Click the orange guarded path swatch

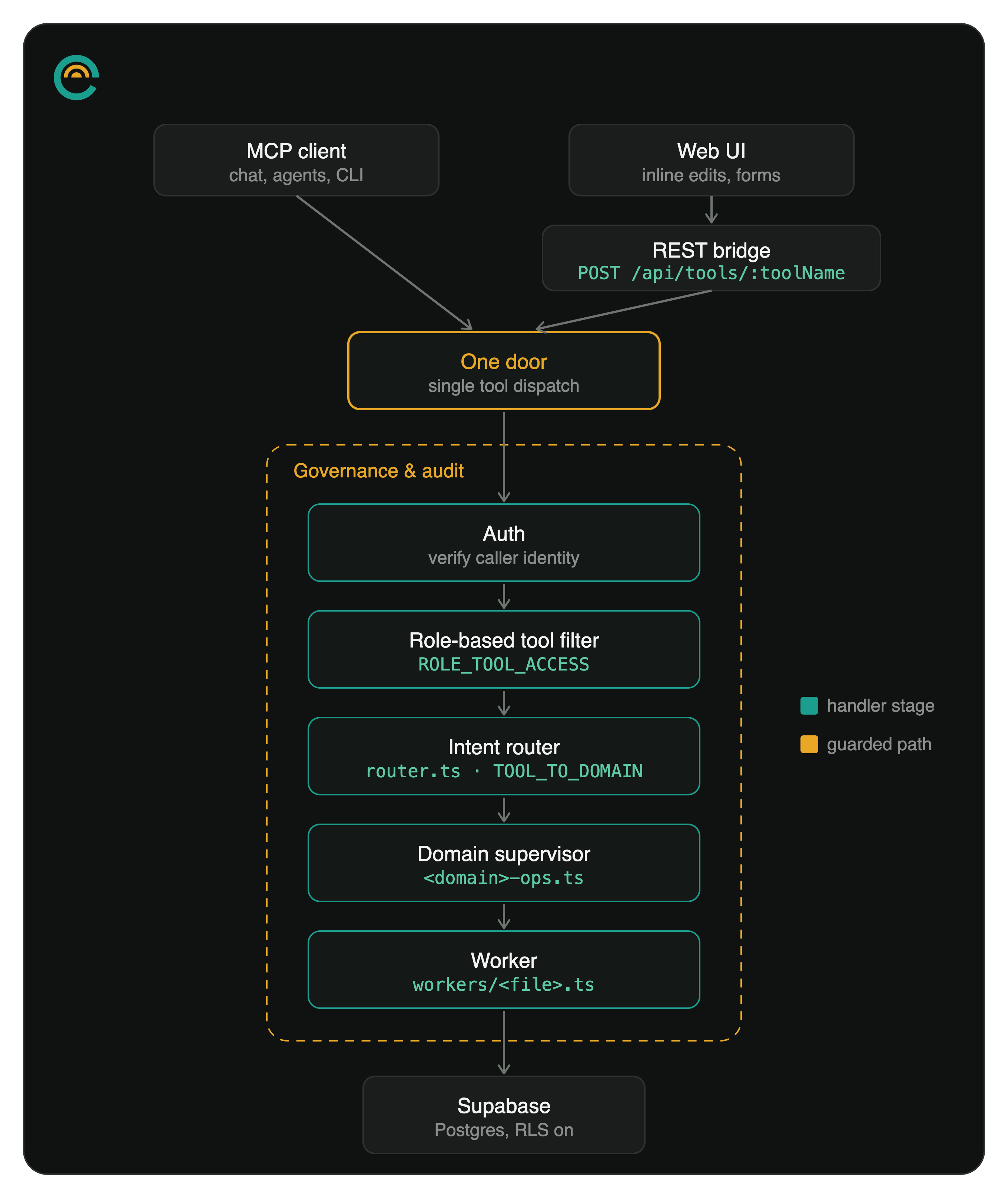(809, 744)
